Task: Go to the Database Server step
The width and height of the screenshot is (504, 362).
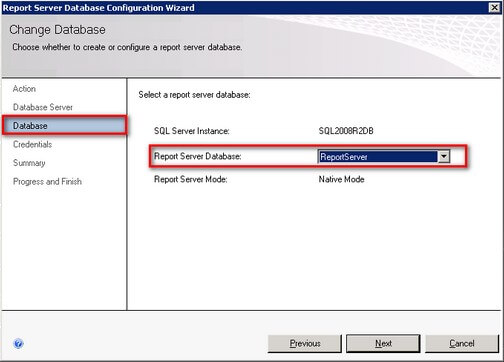Action: pyautogui.click(x=43, y=107)
